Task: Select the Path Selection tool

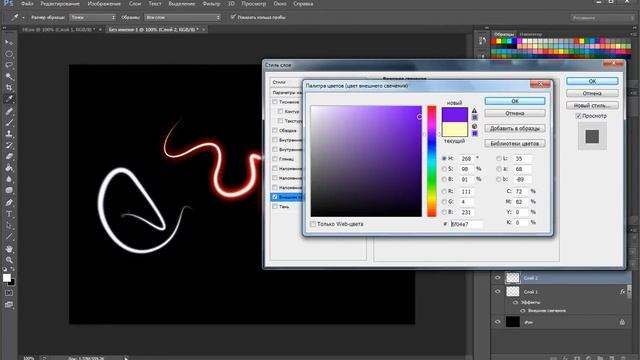Action: click(9, 225)
